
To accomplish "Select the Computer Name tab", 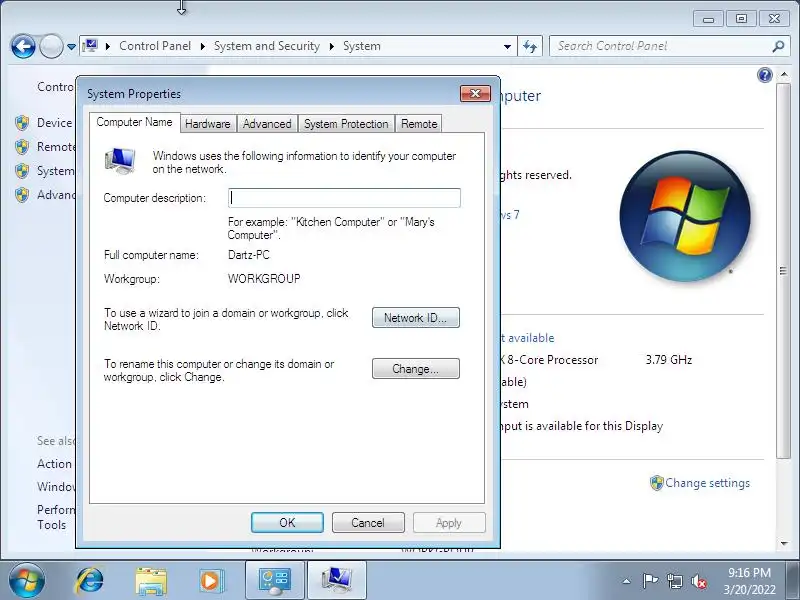I will 134,122.
